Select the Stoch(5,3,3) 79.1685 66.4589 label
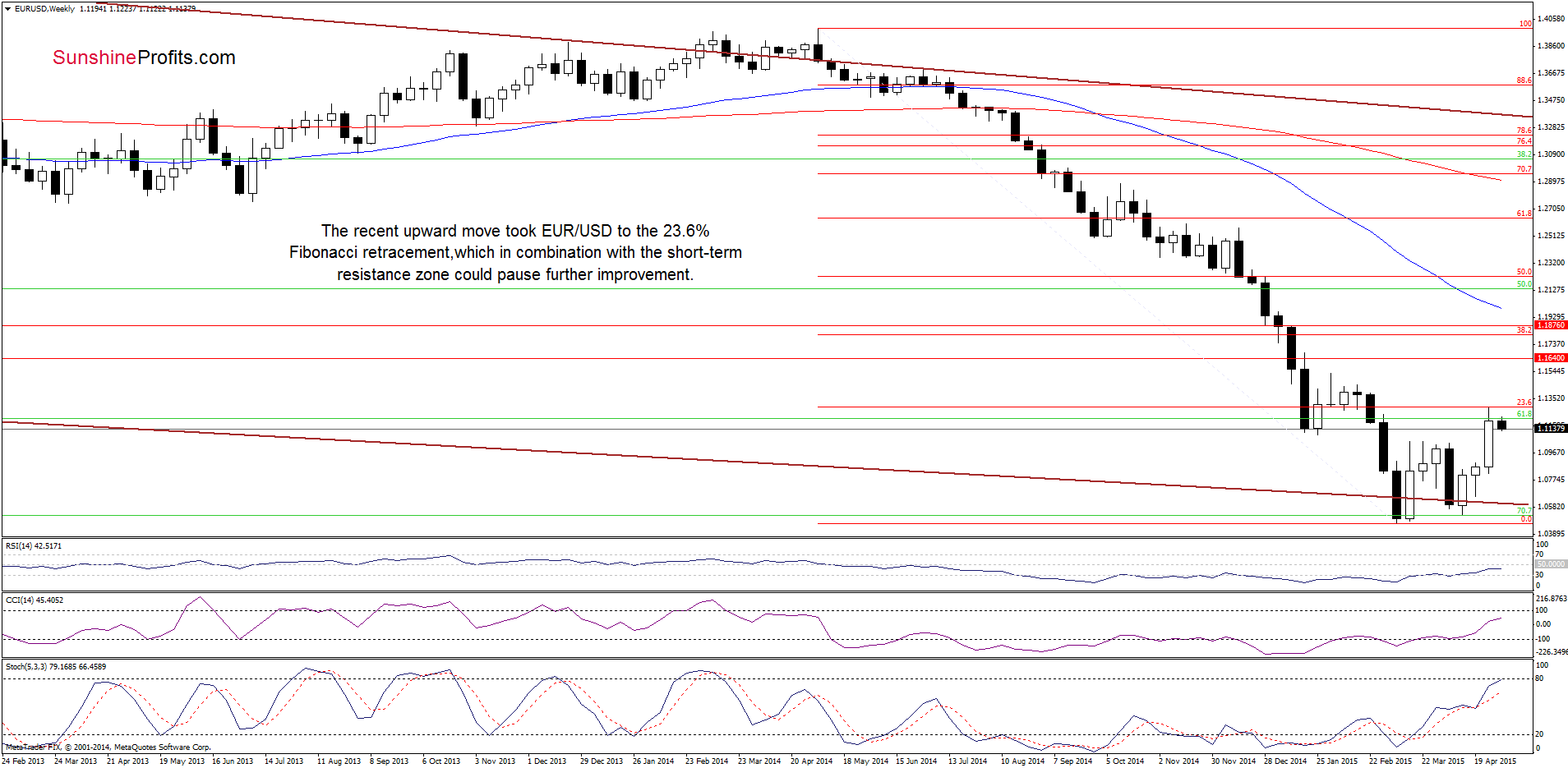This screenshot has height=768, width=1568. 56,666
